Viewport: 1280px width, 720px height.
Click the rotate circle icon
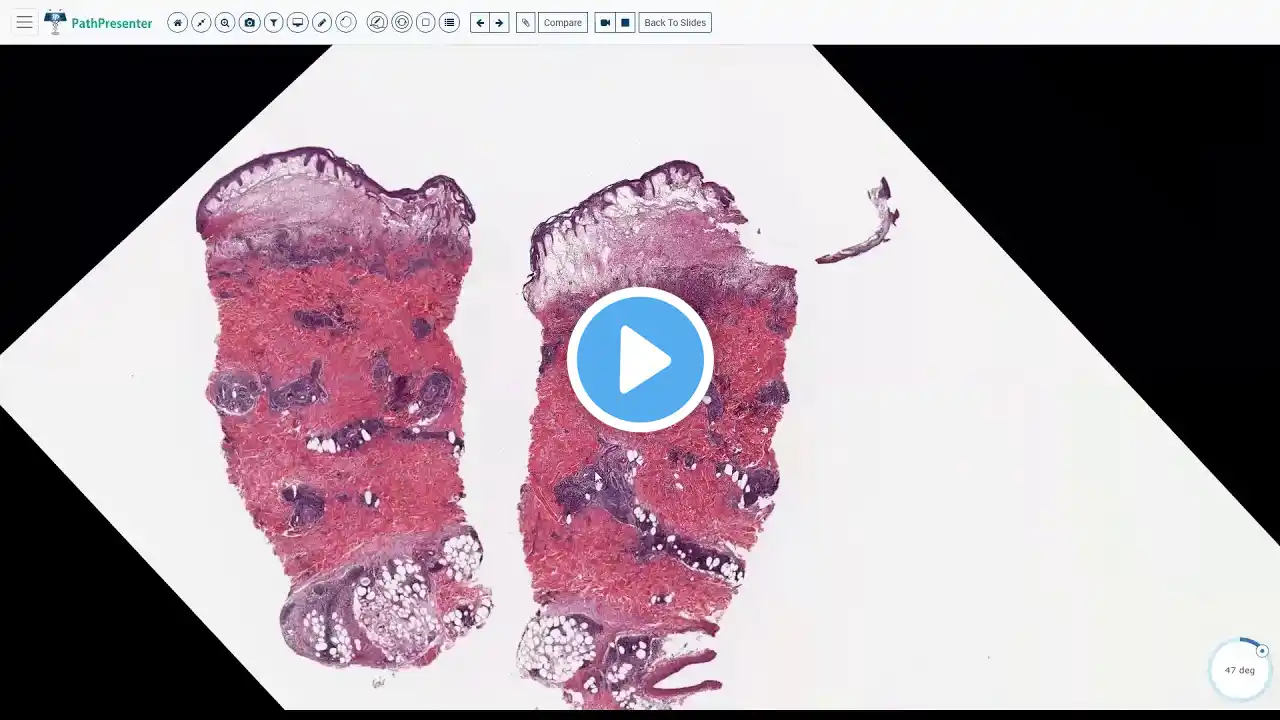[346, 22]
